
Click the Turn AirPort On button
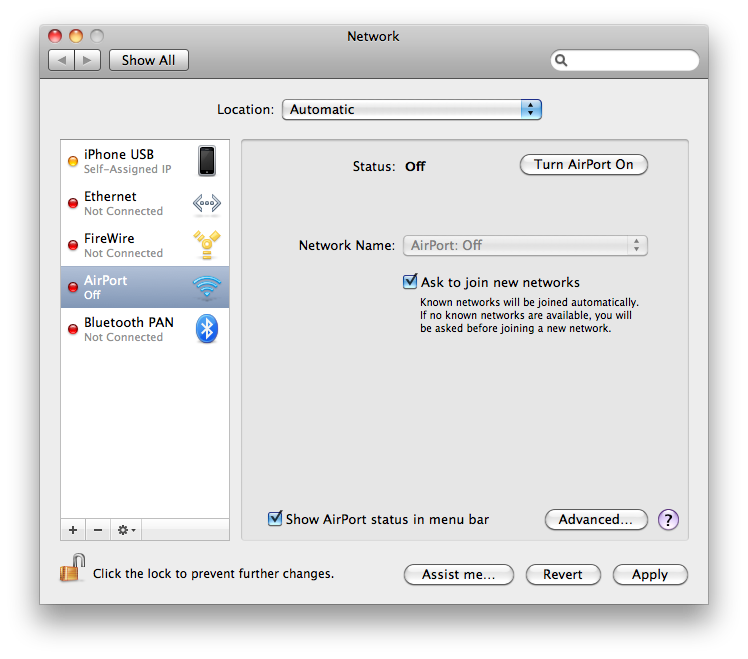coord(583,165)
